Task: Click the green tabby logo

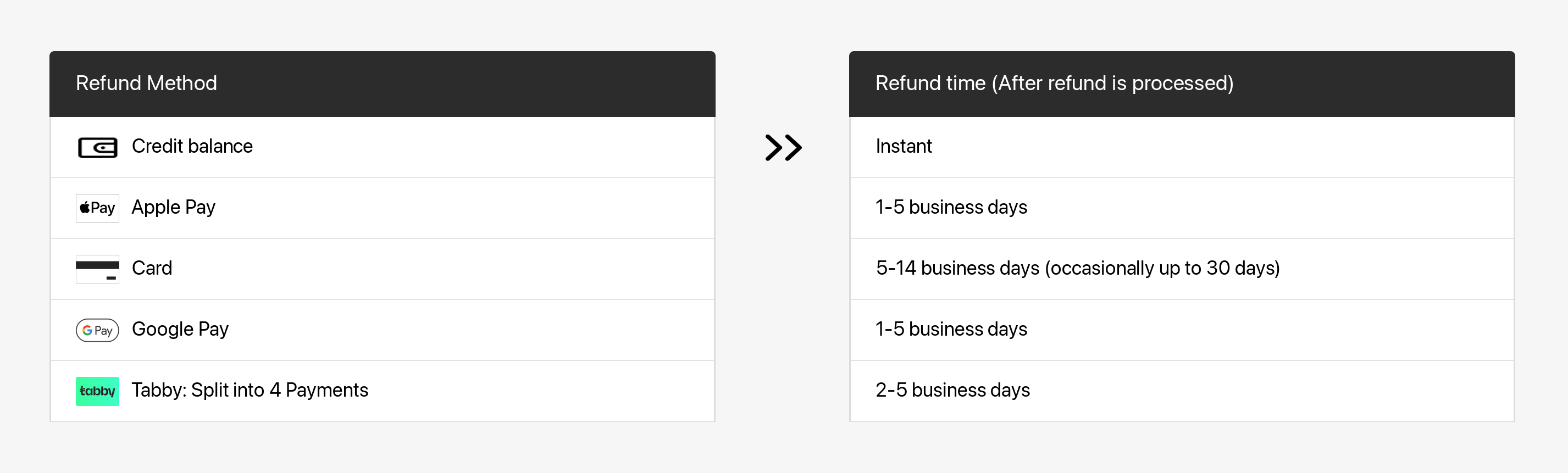Action: tap(97, 391)
